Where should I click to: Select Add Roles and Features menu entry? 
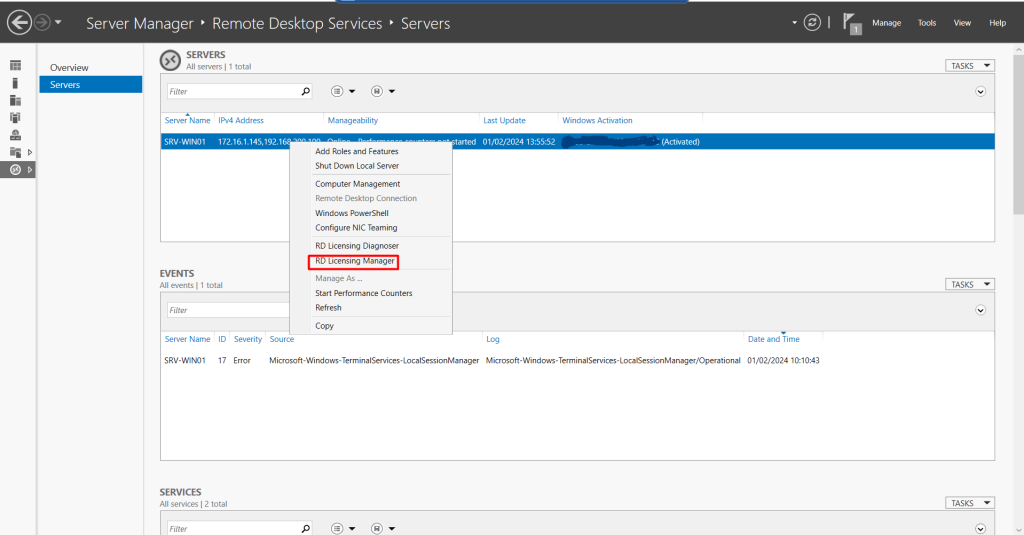point(356,151)
